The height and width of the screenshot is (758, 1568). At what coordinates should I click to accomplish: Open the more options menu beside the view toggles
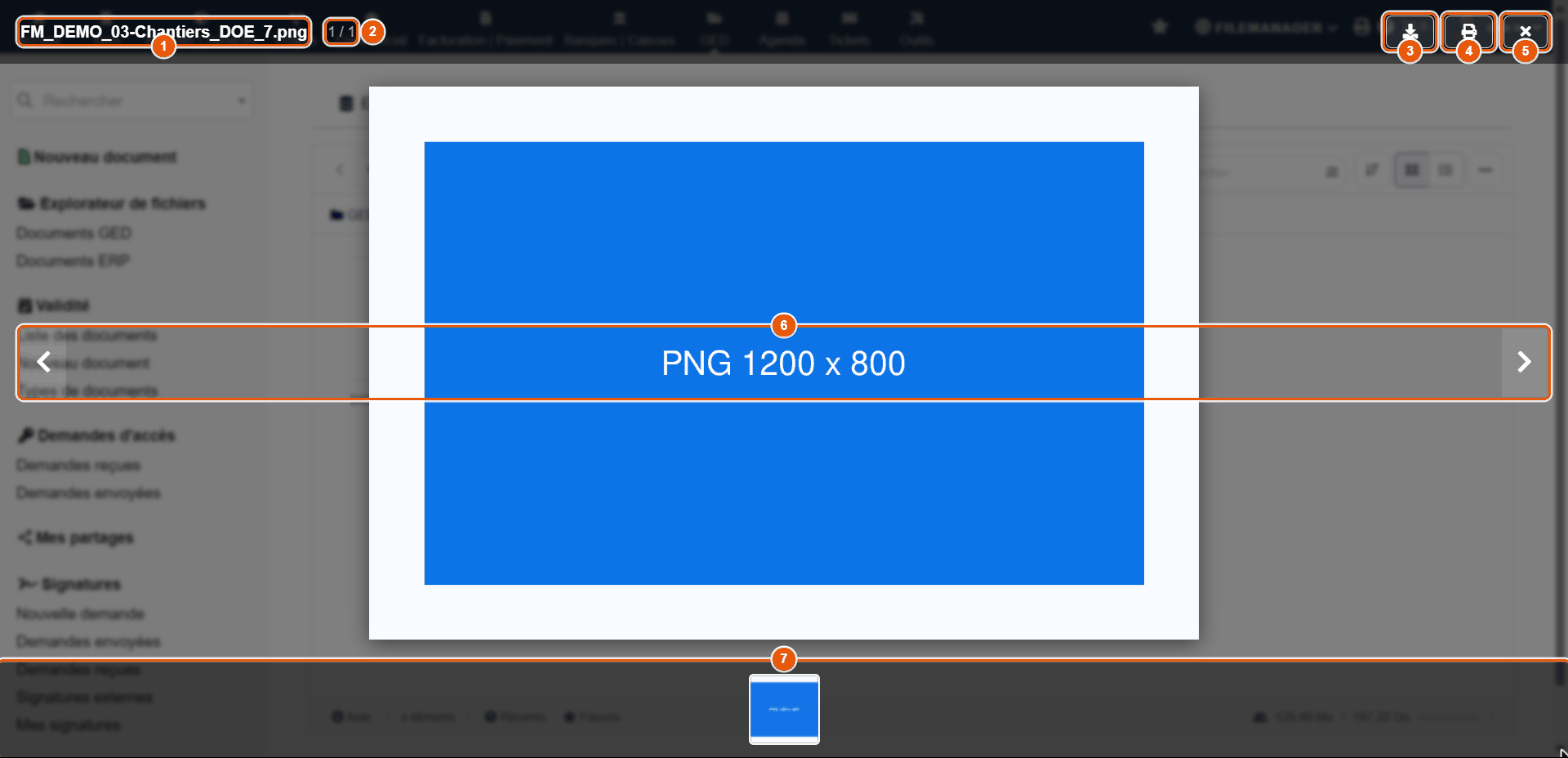pos(1486,171)
